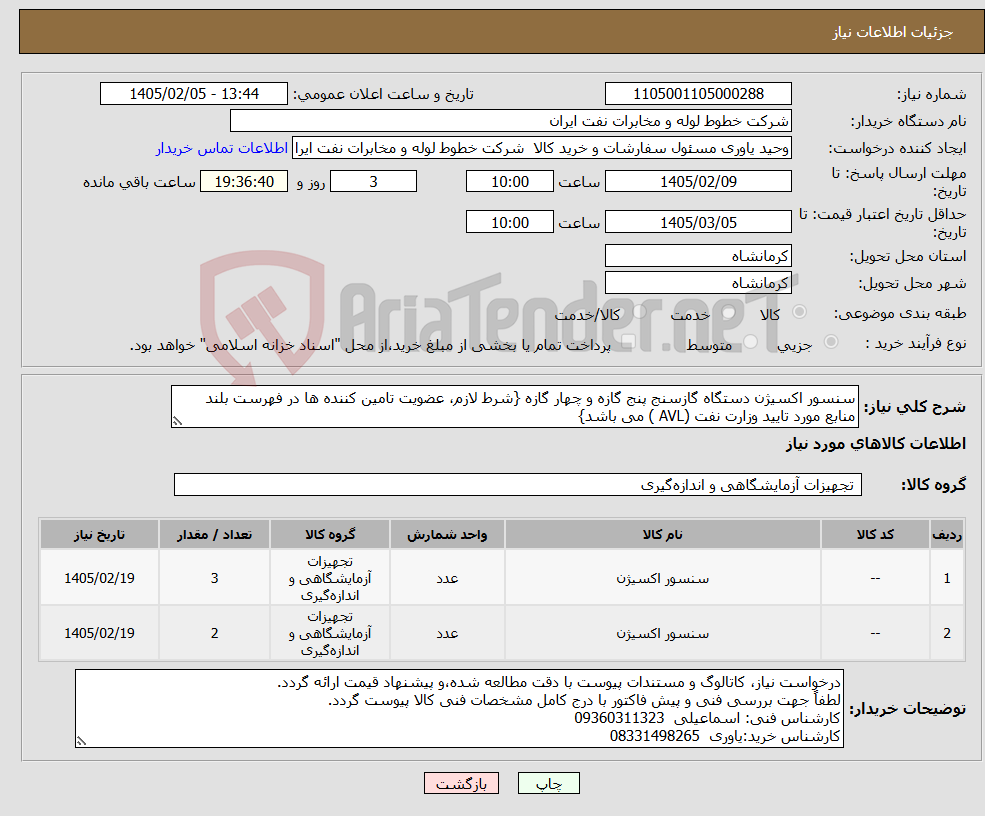Click the row number 2 cell

947,633
